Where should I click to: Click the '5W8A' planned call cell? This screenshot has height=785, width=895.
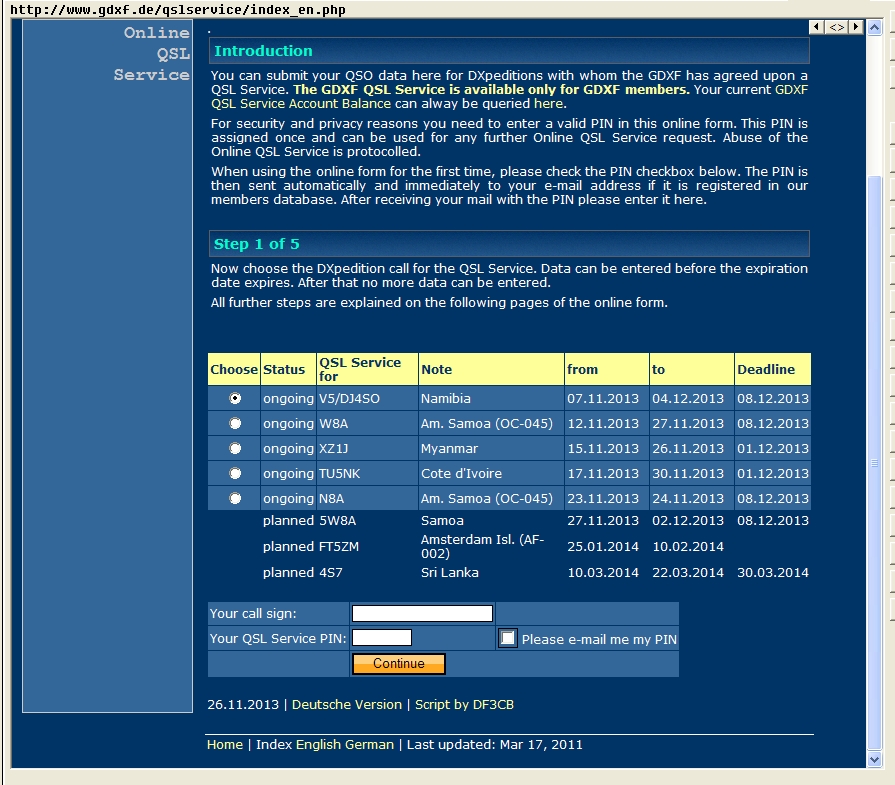point(337,521)
